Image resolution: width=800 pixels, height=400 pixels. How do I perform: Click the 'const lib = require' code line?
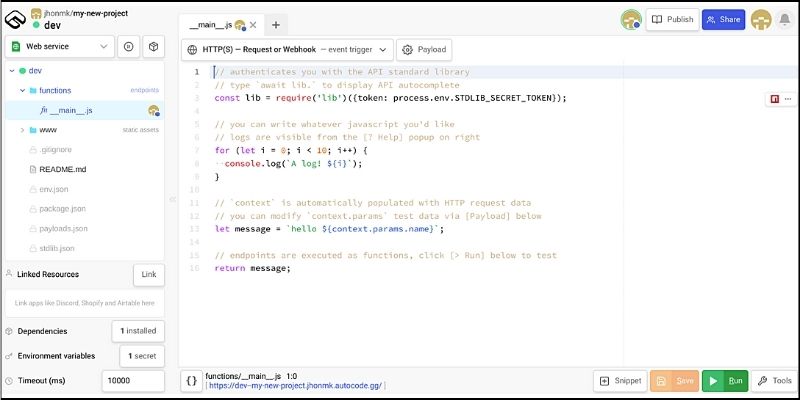pyautogui.click(x=390, y=98)
